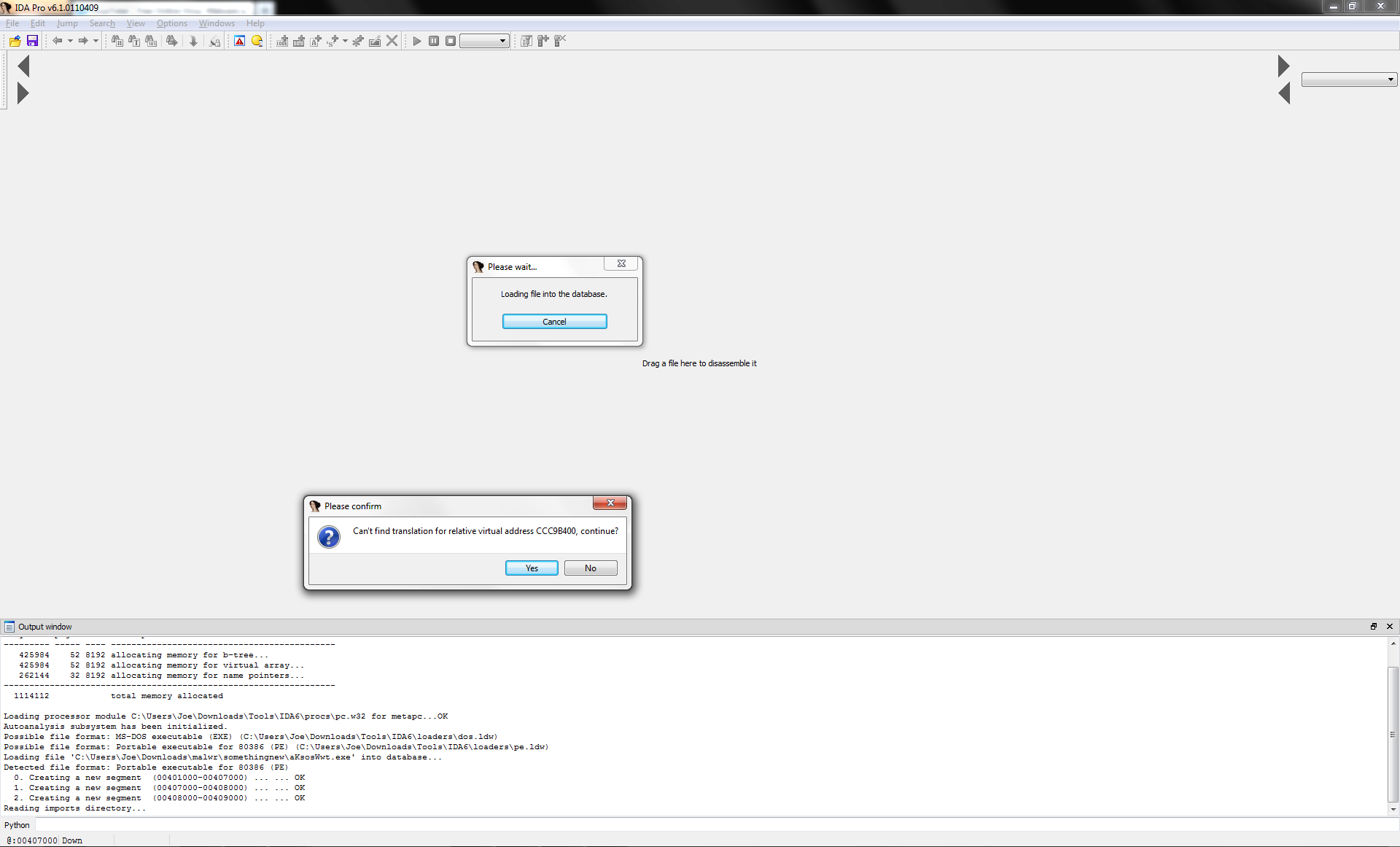The width and height of the screenshot is (1400, 847).
Task: Click the yellow circle toolbar icon
Action: (257, 41)
